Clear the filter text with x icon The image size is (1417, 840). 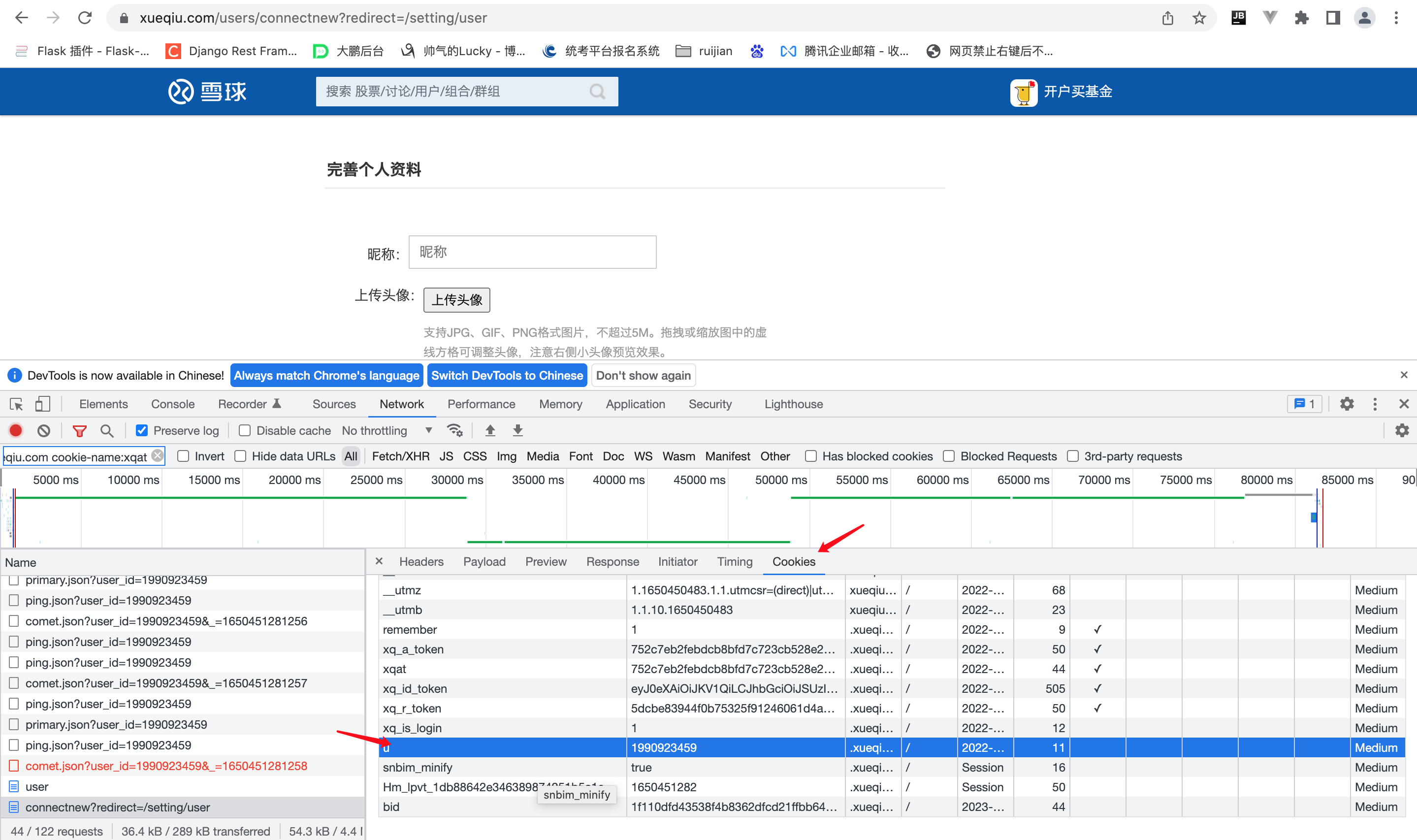point(158,455)
